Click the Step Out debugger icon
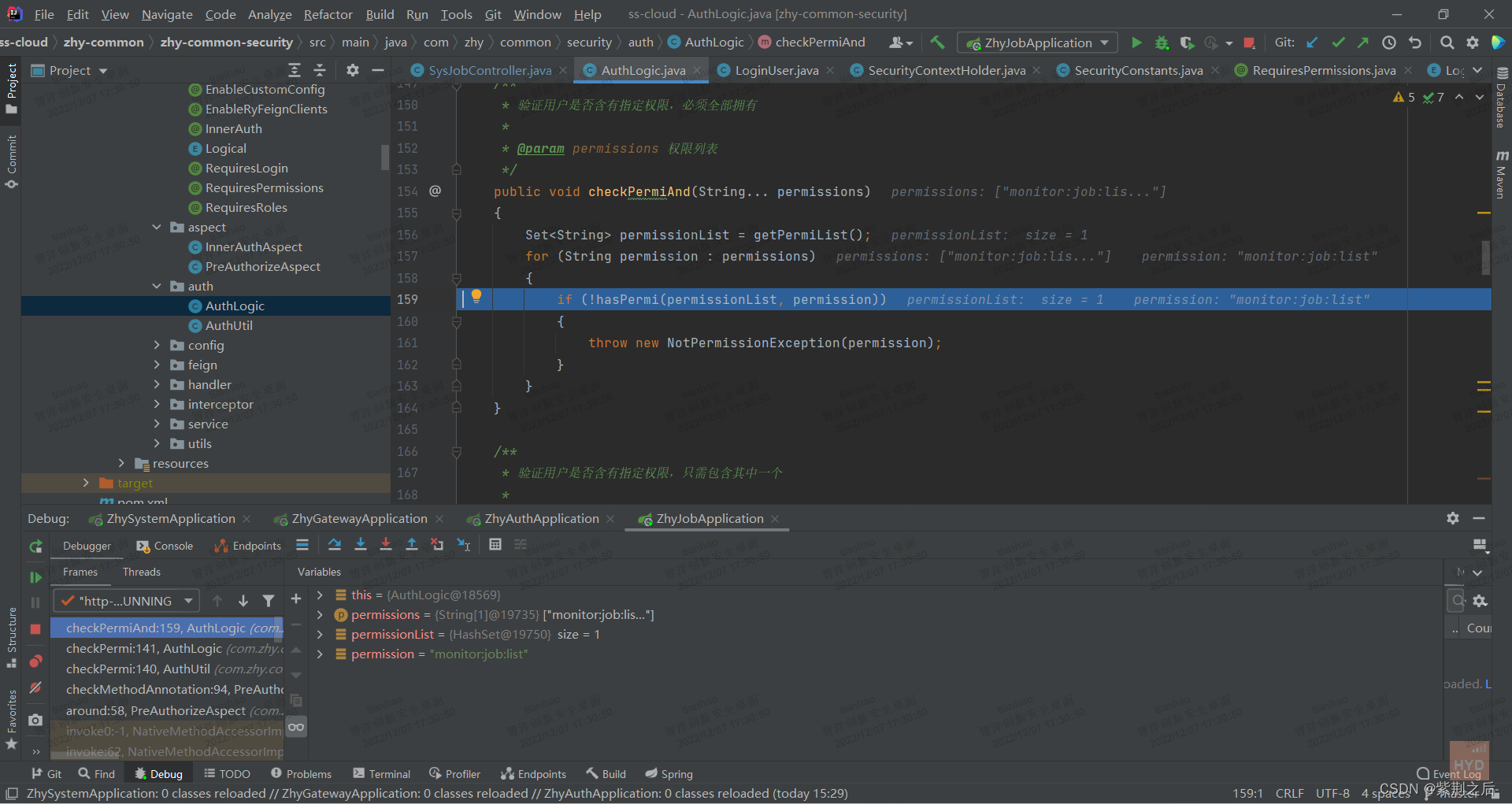The height and width of the screenshot is (804, 1512). [x=411, y=544]
